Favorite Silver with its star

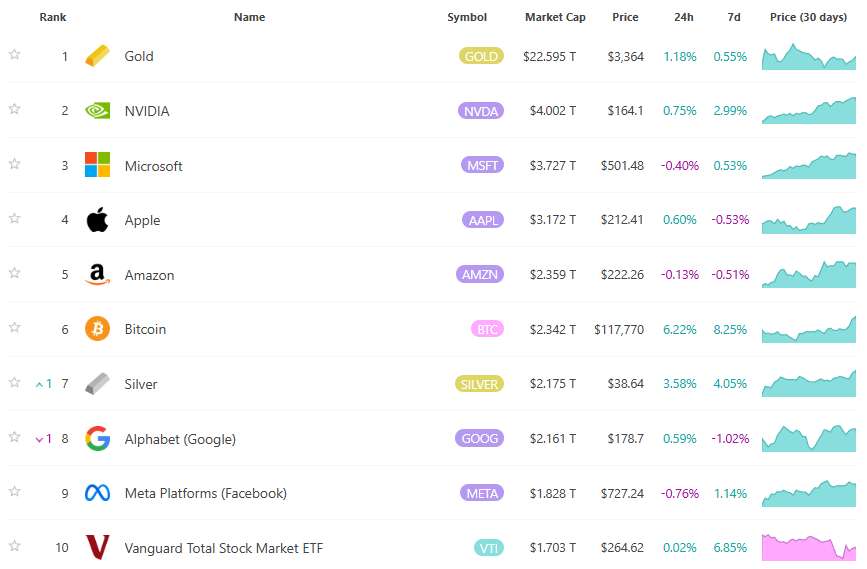click(14, 382)
